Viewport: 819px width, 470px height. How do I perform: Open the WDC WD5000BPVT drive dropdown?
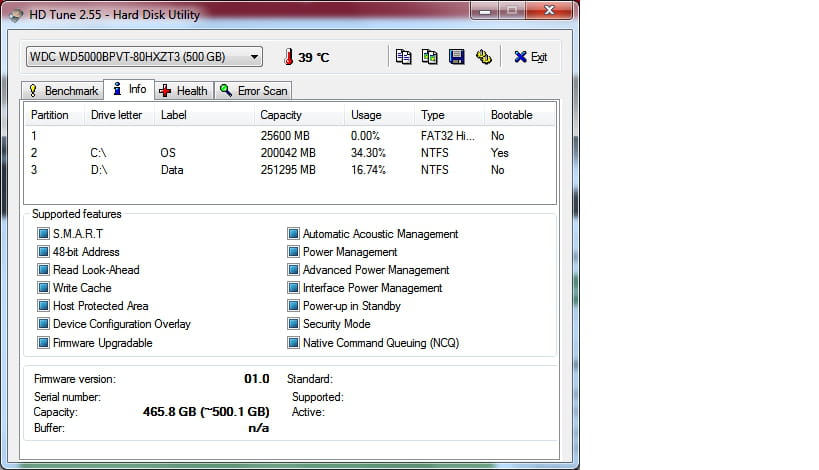144,56
